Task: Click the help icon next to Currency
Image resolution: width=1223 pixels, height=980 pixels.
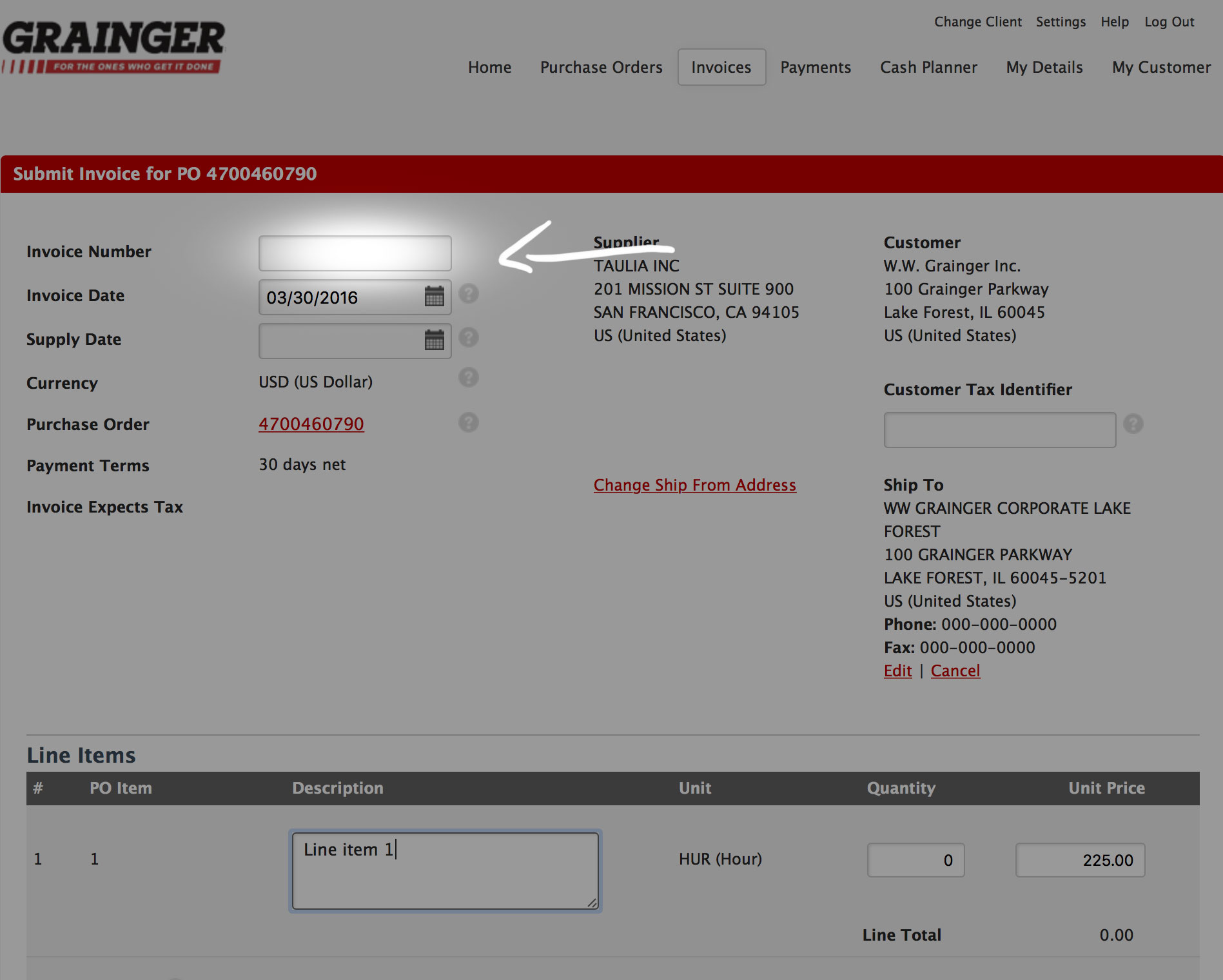Action: (469, 378)
